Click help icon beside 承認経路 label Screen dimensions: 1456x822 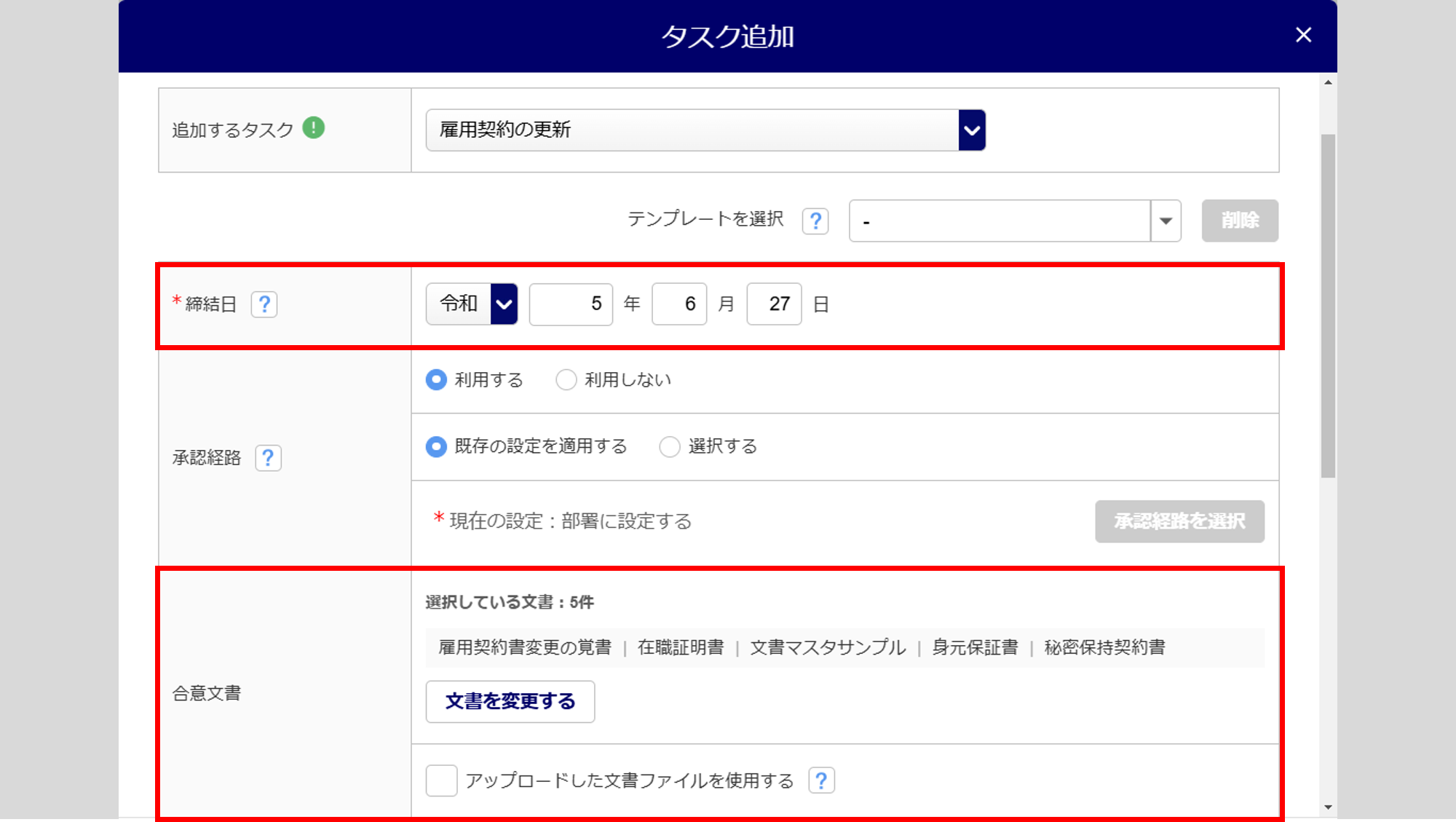coord(268,458)
